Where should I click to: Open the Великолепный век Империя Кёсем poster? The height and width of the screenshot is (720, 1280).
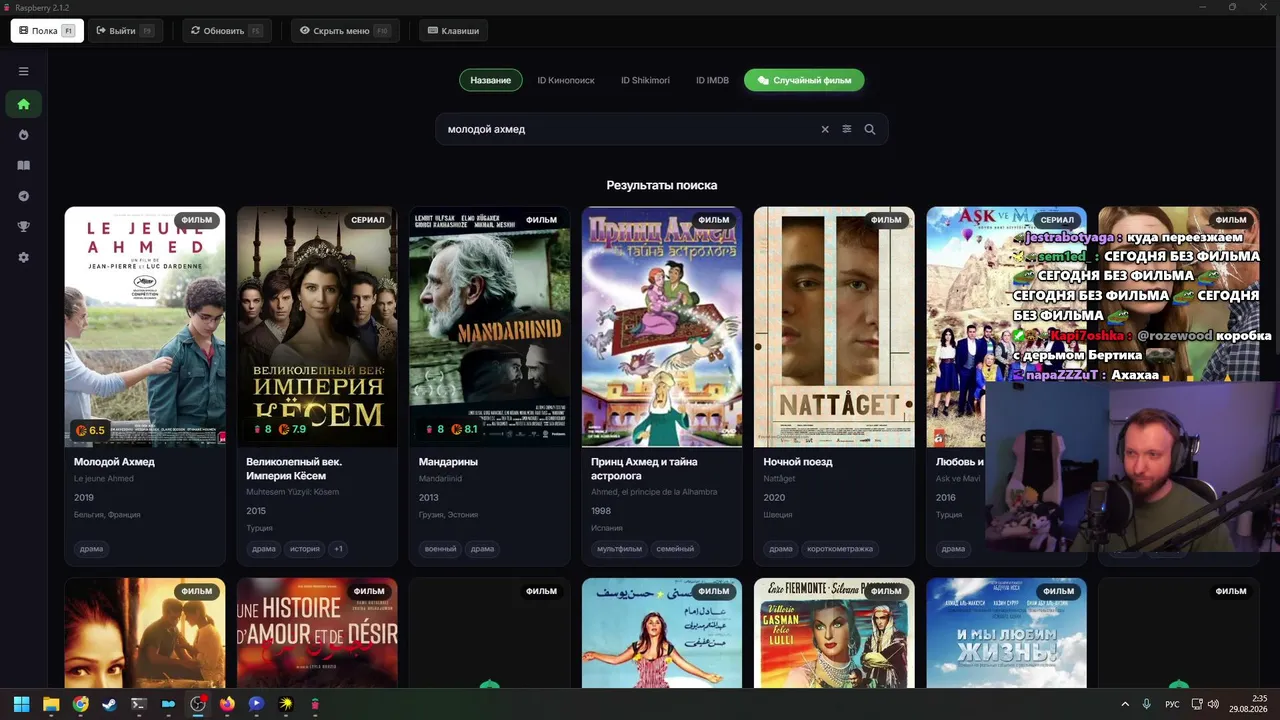(x=317, y=327)
